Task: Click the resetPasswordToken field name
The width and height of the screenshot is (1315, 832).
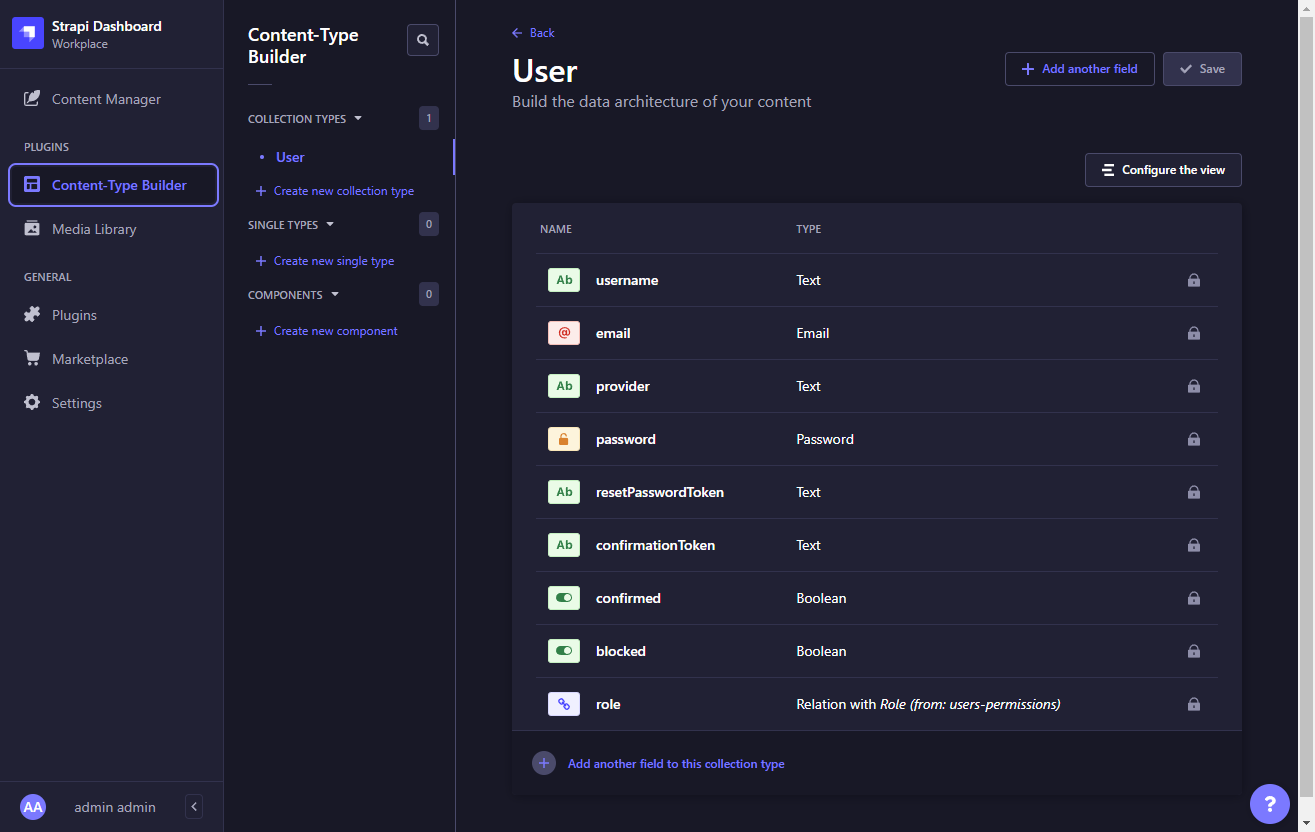Action: coord(660,492)
